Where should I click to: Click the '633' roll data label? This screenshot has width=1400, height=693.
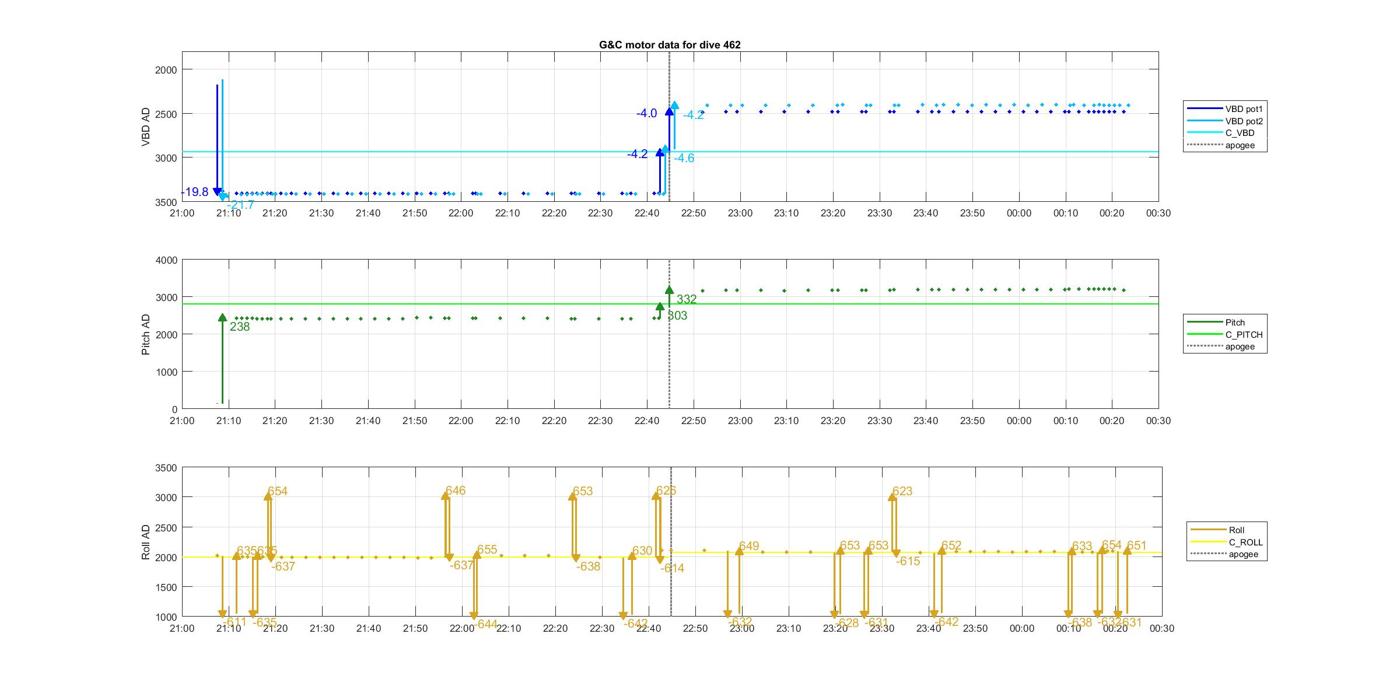point(1082,547)
